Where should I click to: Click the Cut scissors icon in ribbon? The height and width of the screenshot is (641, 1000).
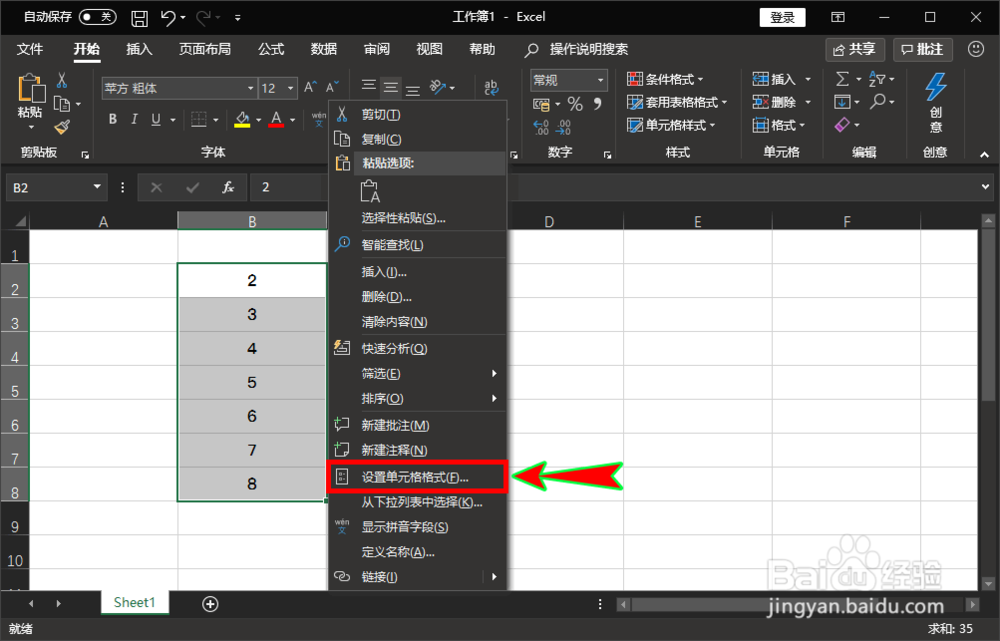(x=62, y=80)
